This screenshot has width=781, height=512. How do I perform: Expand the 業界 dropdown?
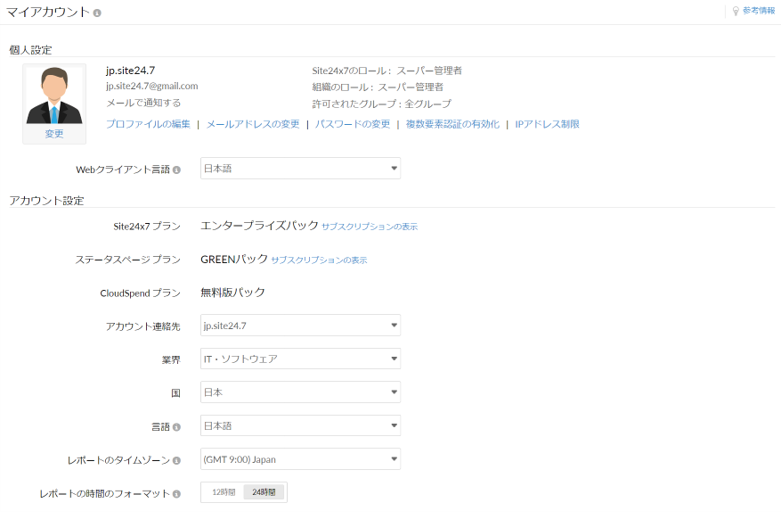click(300, 359)
